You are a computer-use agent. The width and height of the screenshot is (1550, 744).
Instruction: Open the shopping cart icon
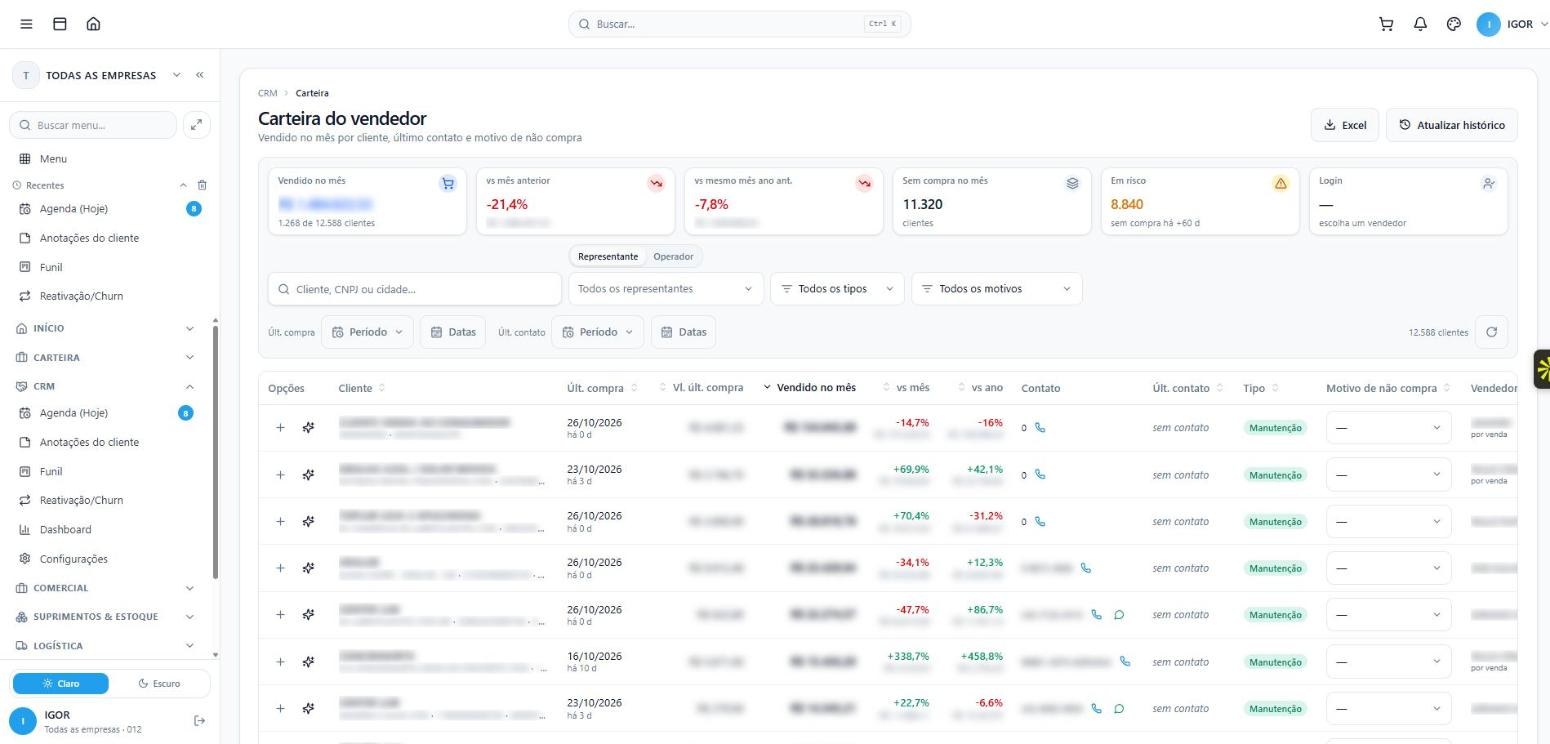(1386, 24)
